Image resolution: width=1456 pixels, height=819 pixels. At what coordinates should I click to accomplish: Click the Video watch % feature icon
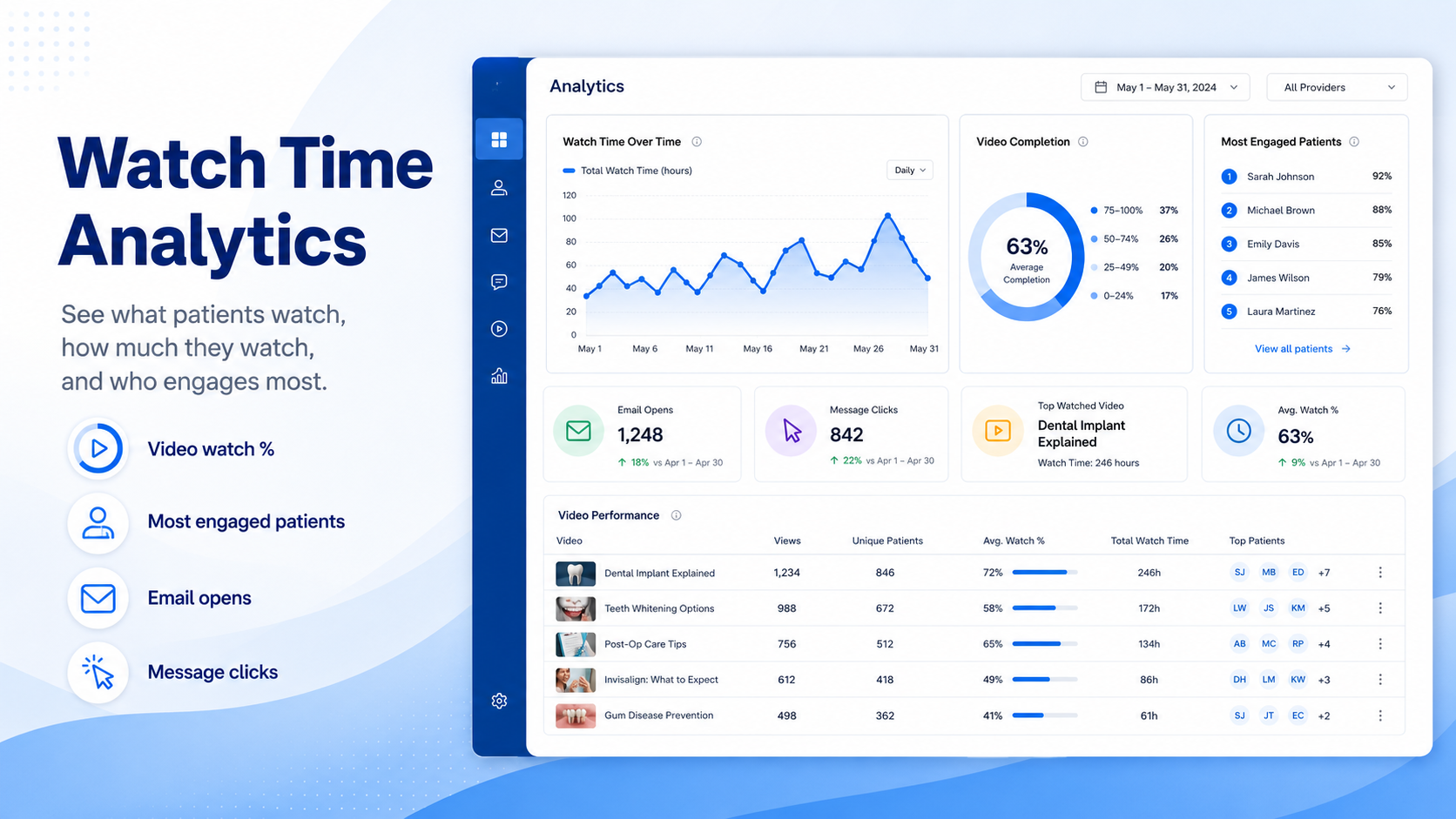(98, 449)
